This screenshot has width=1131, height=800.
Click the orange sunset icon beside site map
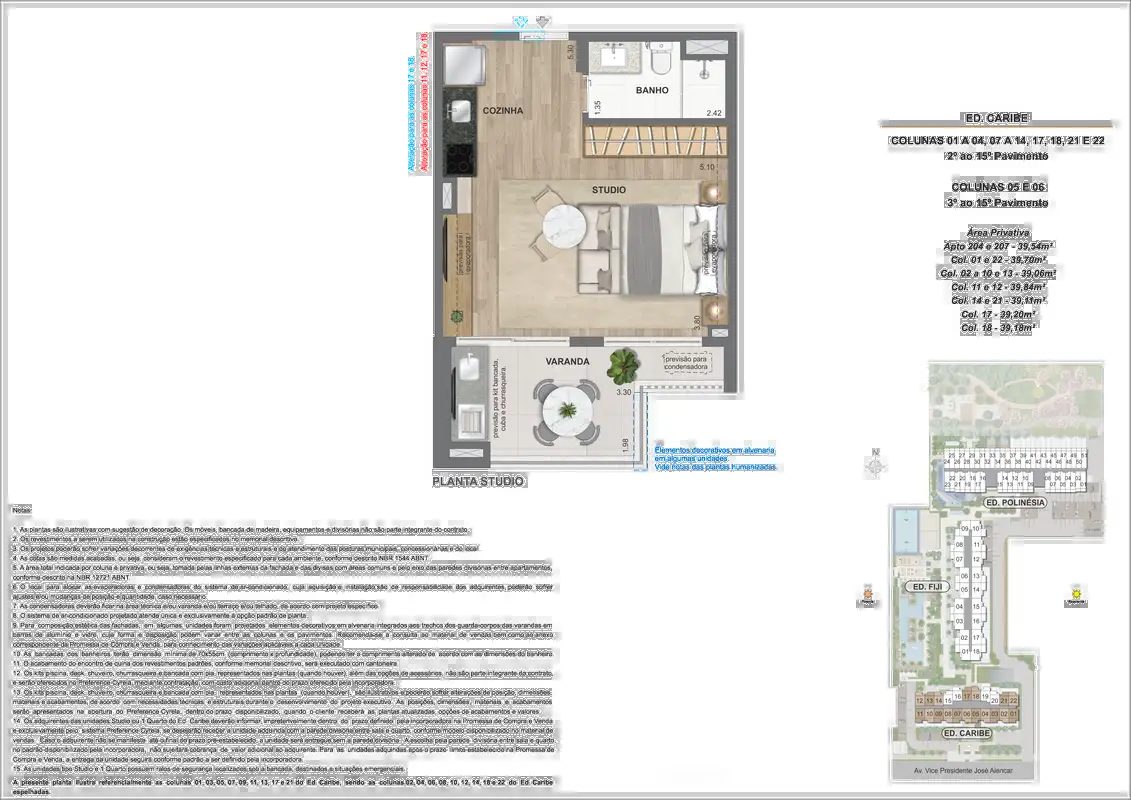[868, 595]
